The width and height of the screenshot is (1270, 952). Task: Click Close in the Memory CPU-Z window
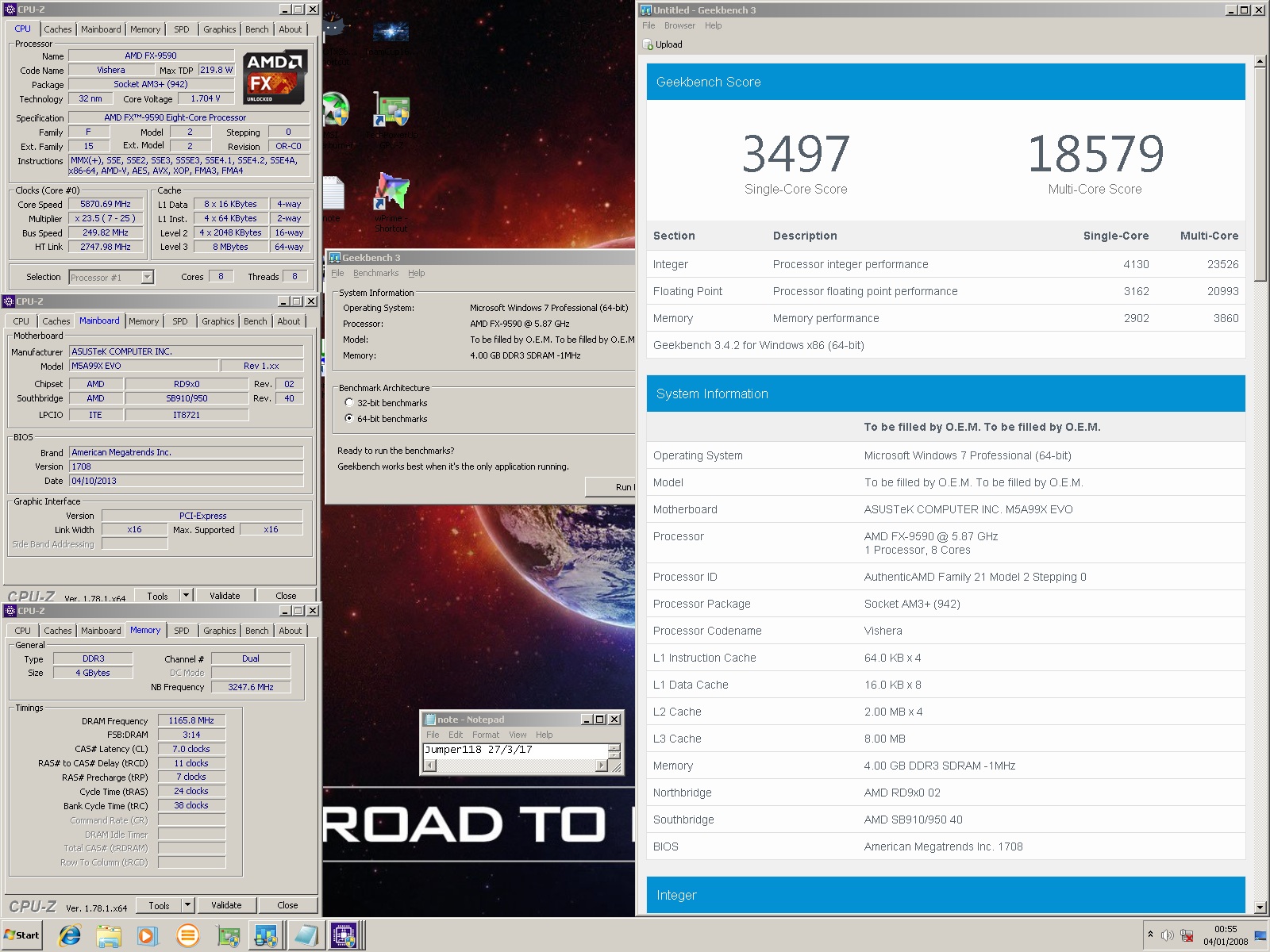[287, 905]
